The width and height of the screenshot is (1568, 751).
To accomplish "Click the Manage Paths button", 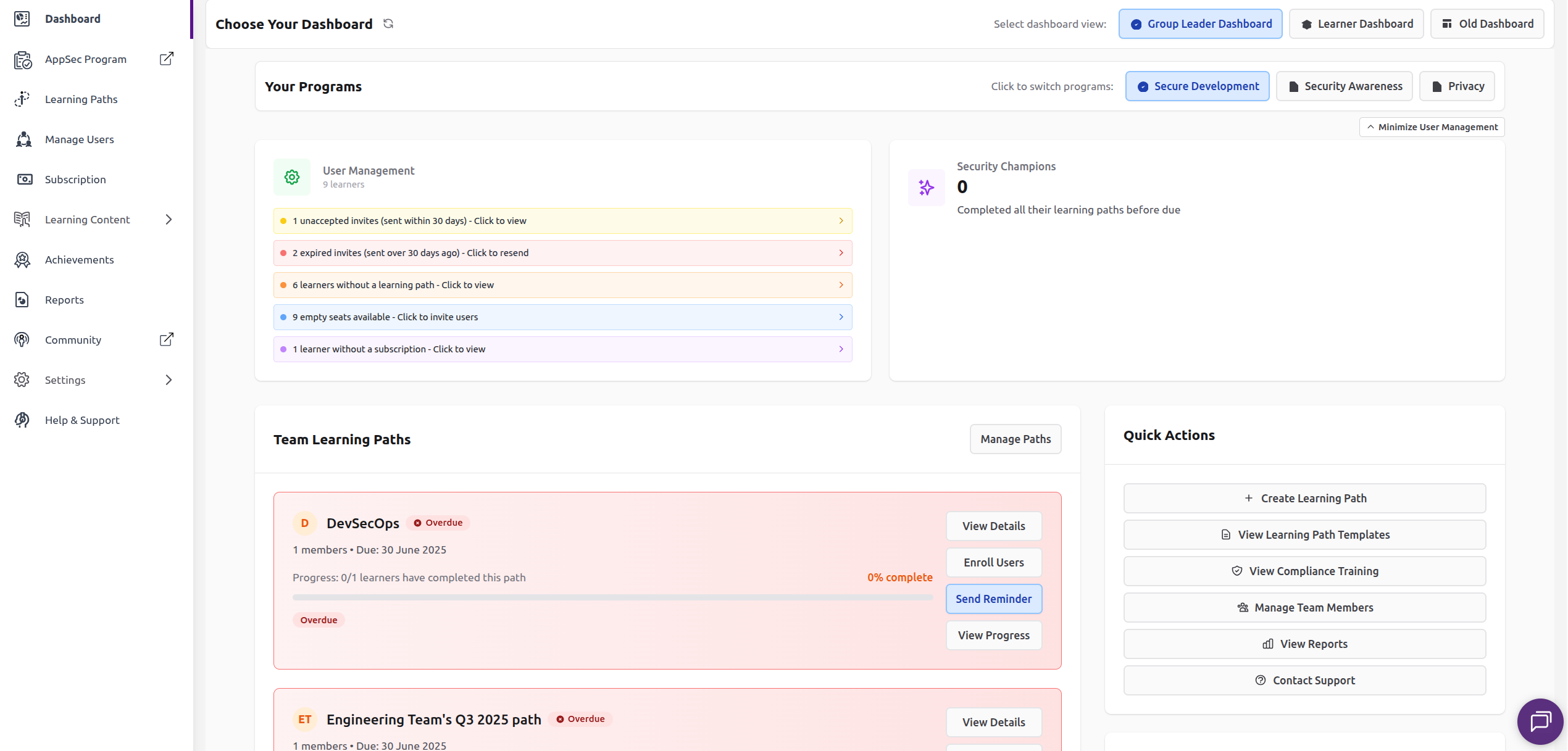I will 1015,439.
